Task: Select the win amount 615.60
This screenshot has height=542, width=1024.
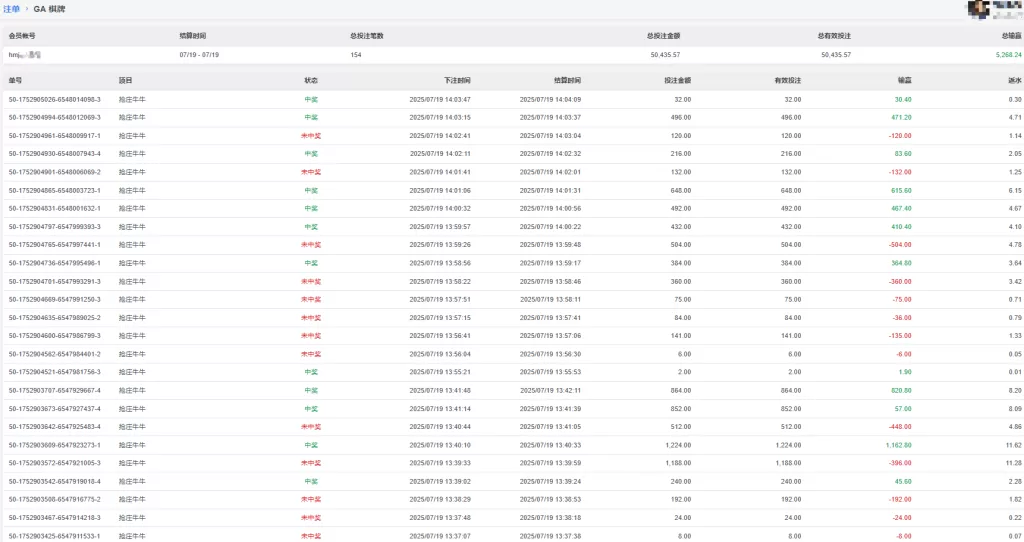Action: [901, 191]
